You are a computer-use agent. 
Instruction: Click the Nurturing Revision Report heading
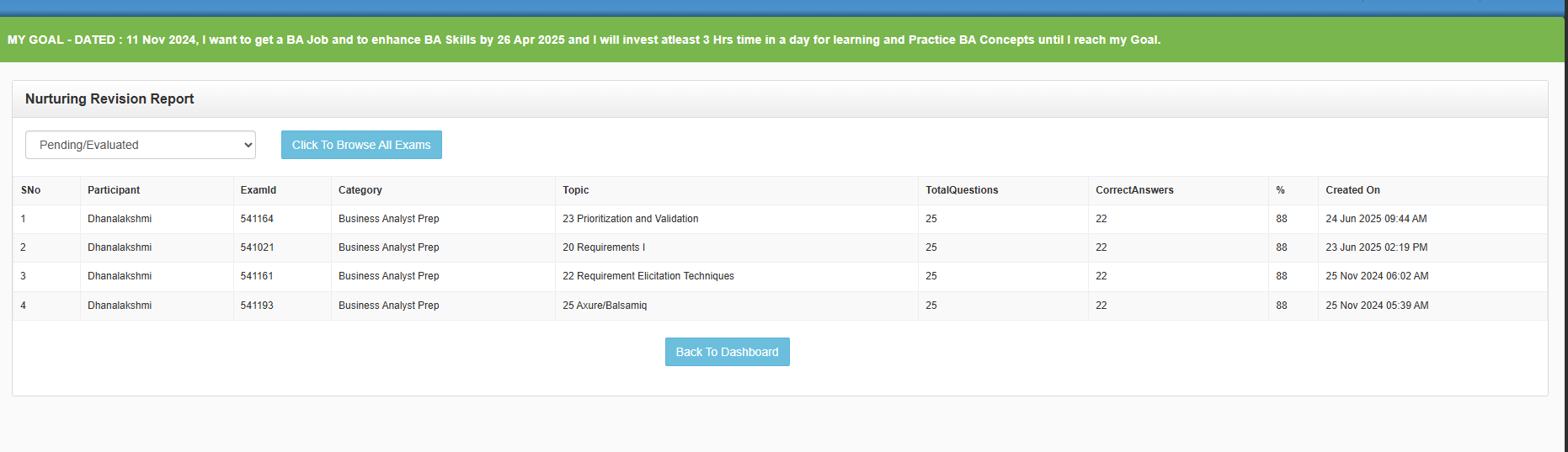(109, 99)
